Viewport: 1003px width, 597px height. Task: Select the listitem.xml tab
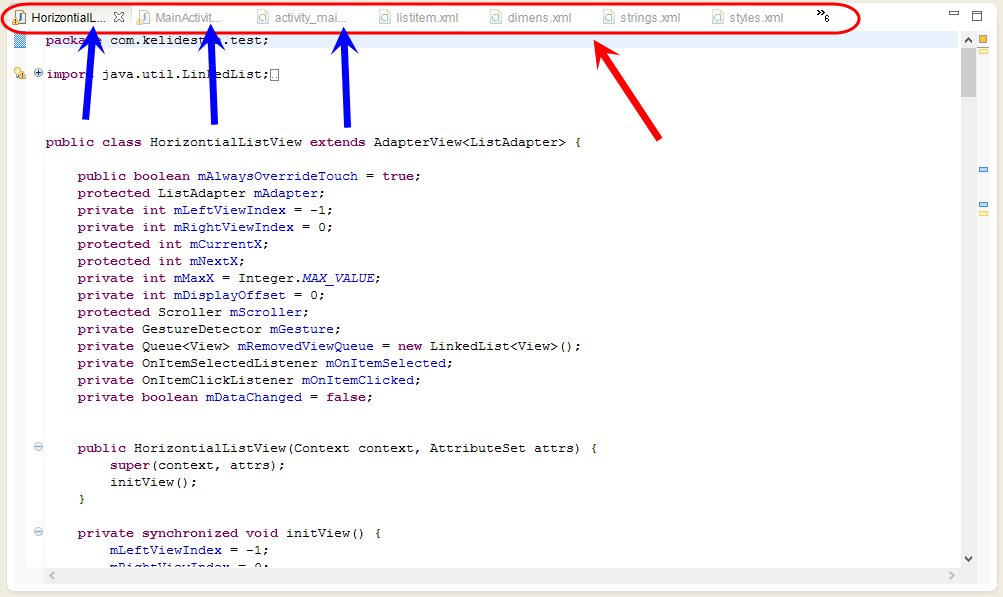click(419, 18)
